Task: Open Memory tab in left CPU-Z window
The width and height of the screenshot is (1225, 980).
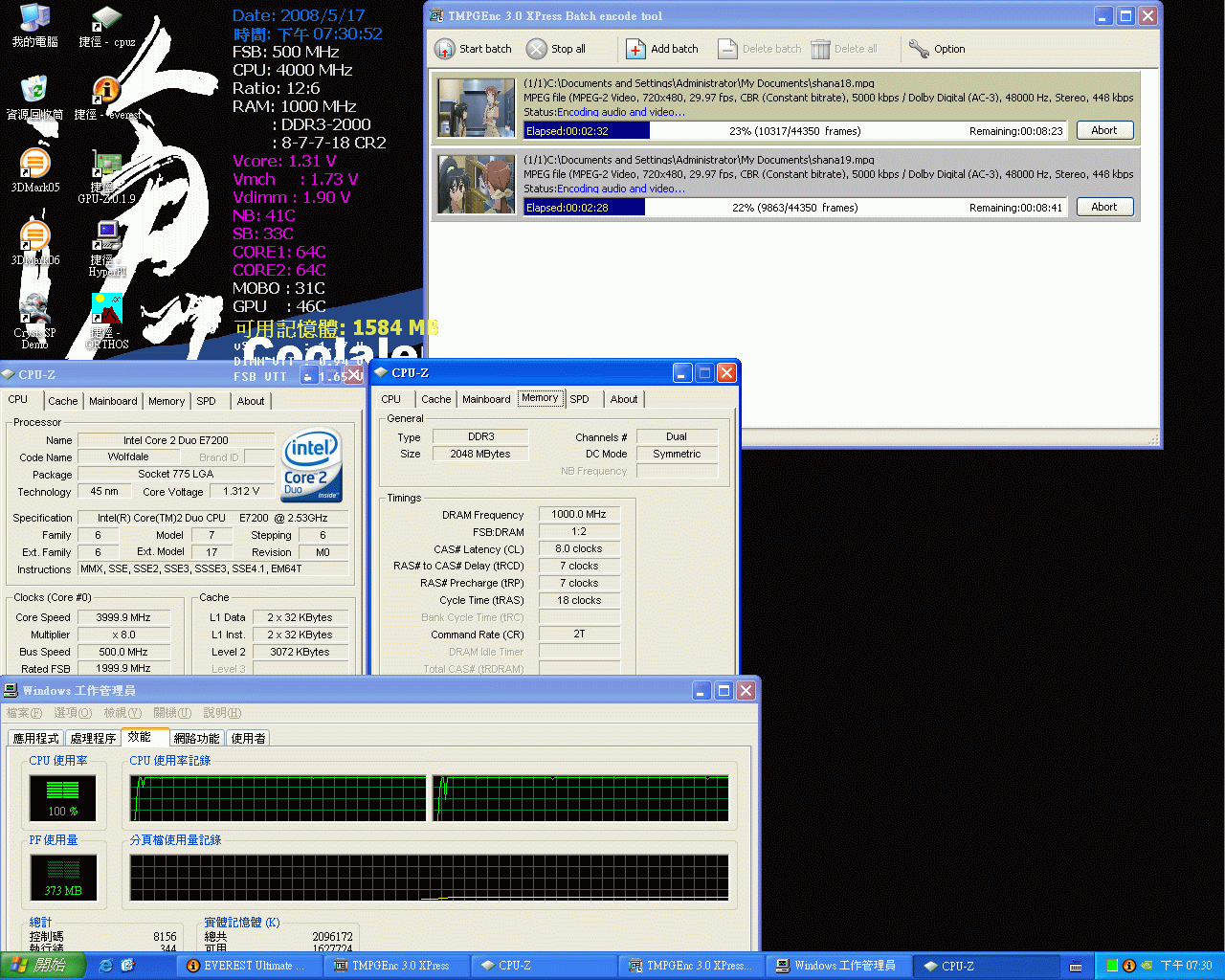Action: 167,401
